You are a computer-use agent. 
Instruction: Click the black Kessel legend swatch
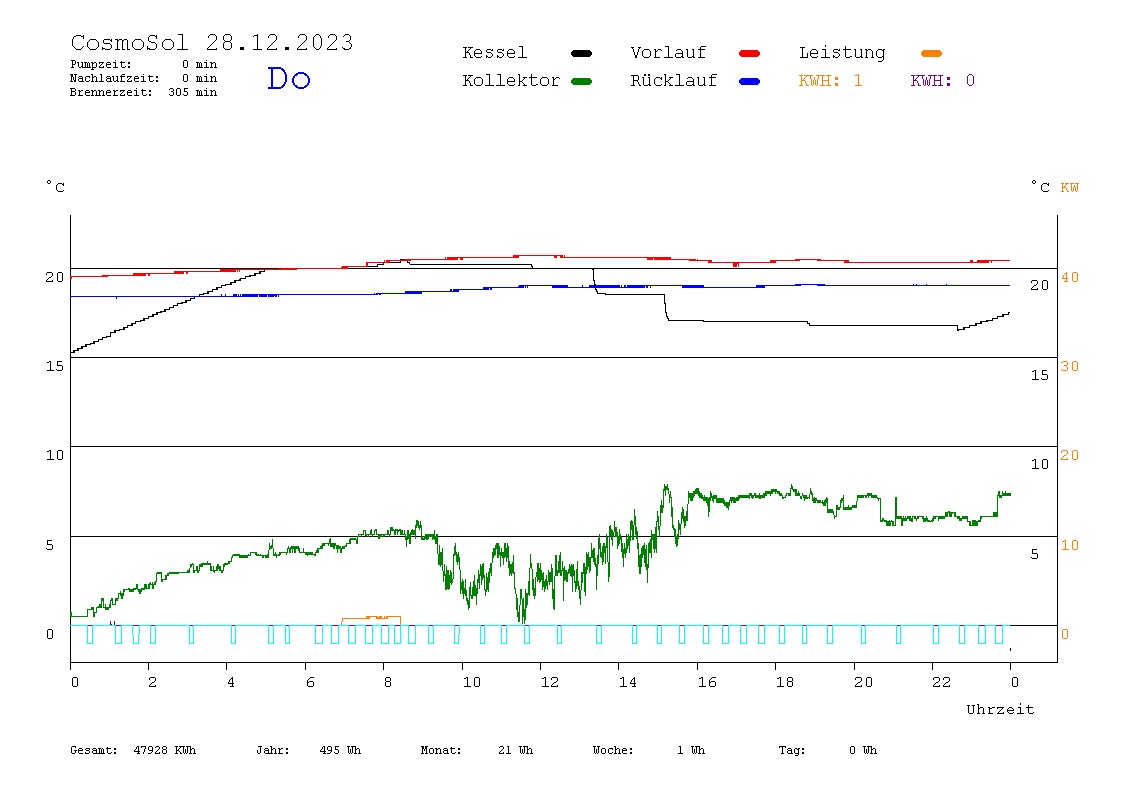coord(581,53)
